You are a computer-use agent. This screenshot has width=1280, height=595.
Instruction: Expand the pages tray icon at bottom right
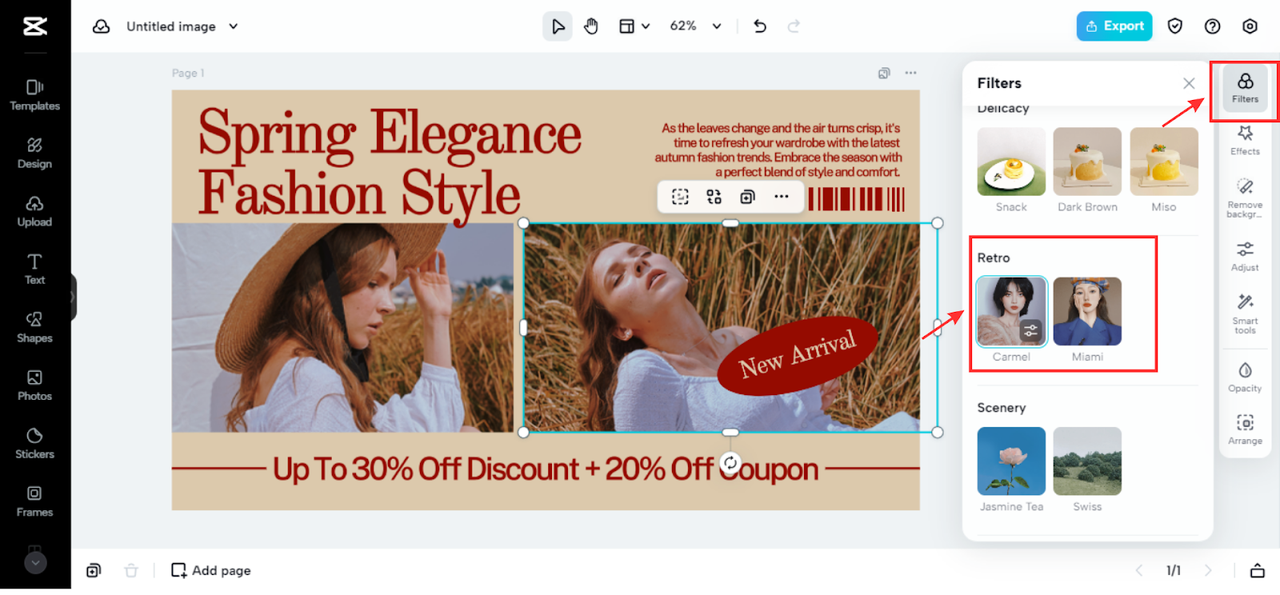coord(1257,570)
